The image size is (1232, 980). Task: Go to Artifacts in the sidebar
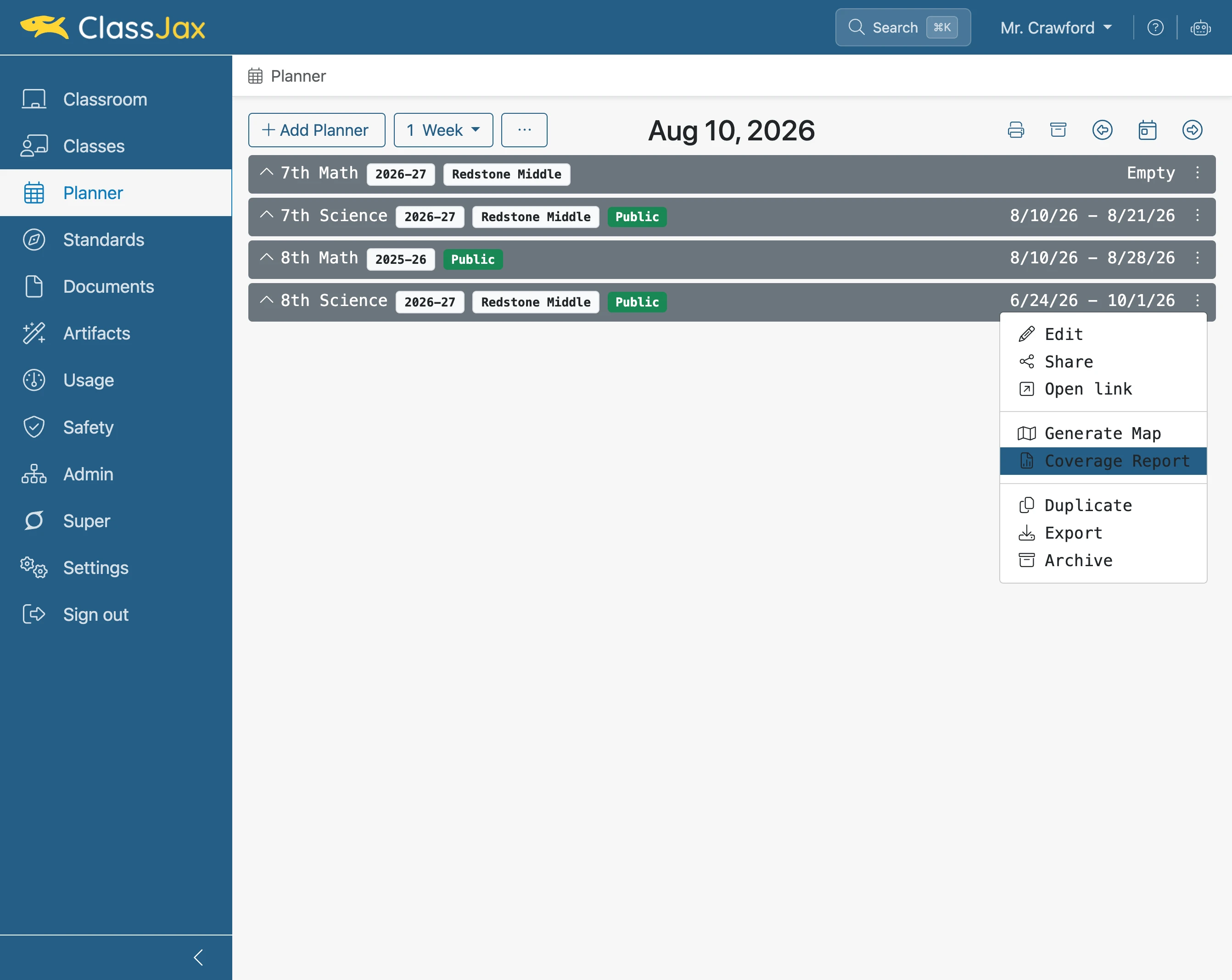pos(116,334)
